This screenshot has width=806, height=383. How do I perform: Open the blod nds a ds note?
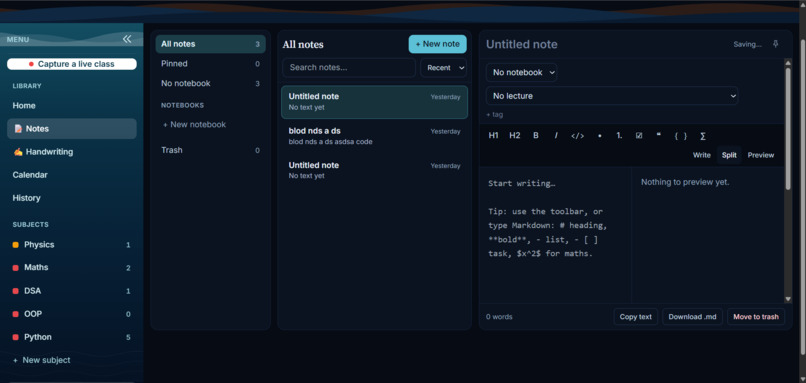click(374, 136)
